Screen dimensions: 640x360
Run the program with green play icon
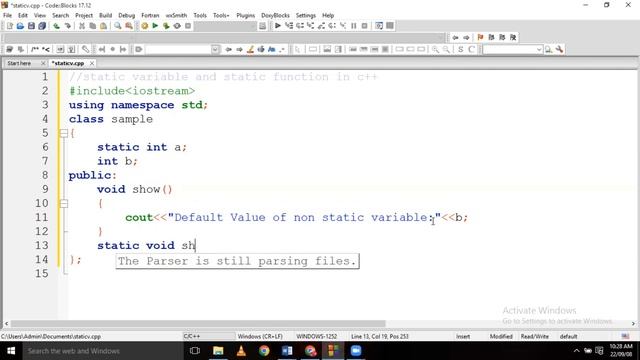coord(155,26)
